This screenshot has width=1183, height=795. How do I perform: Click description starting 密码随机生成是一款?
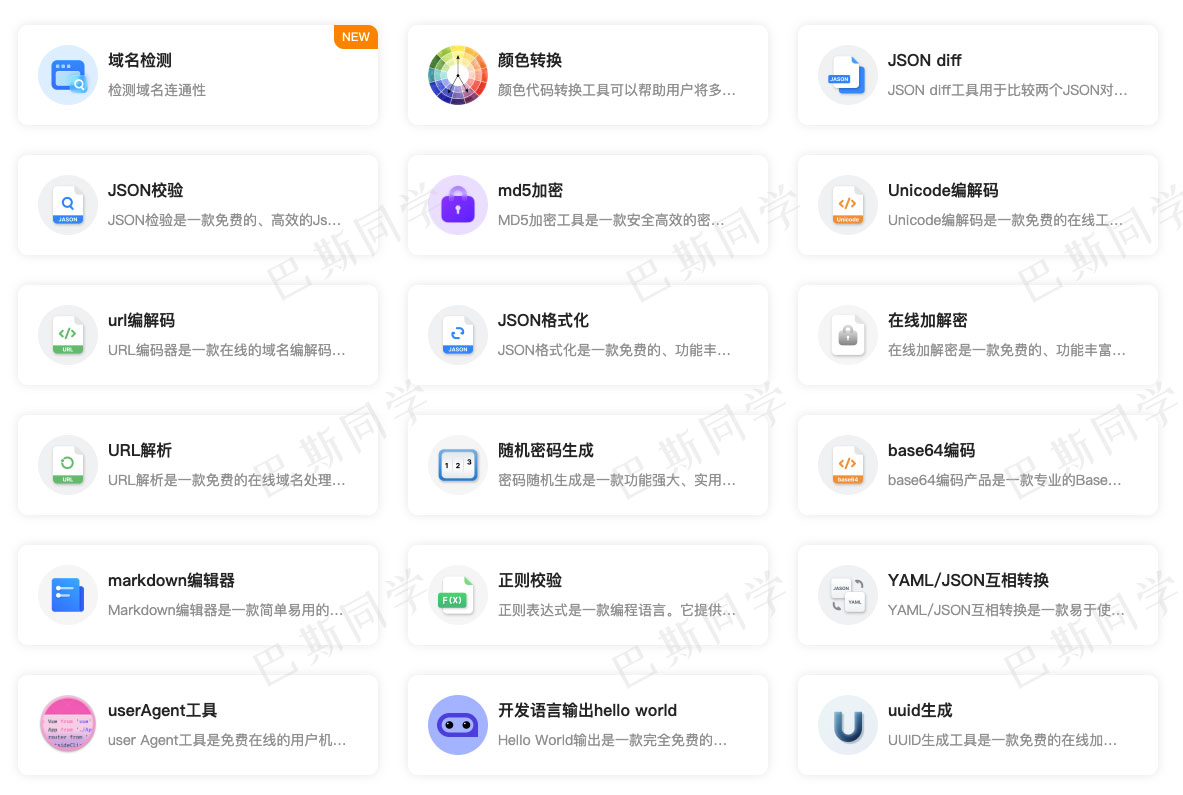click(616, 480)
